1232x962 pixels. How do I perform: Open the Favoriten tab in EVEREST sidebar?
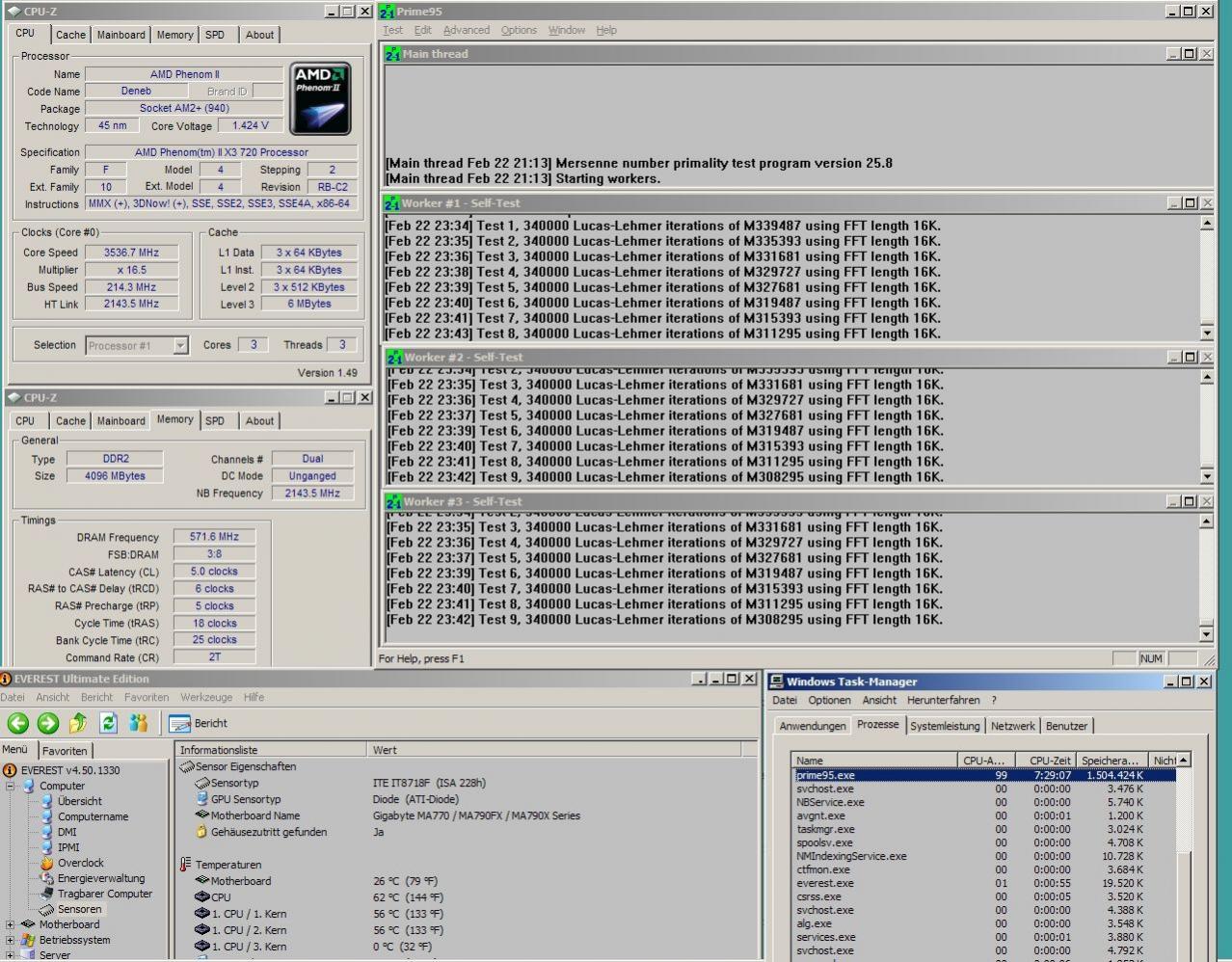65,751
